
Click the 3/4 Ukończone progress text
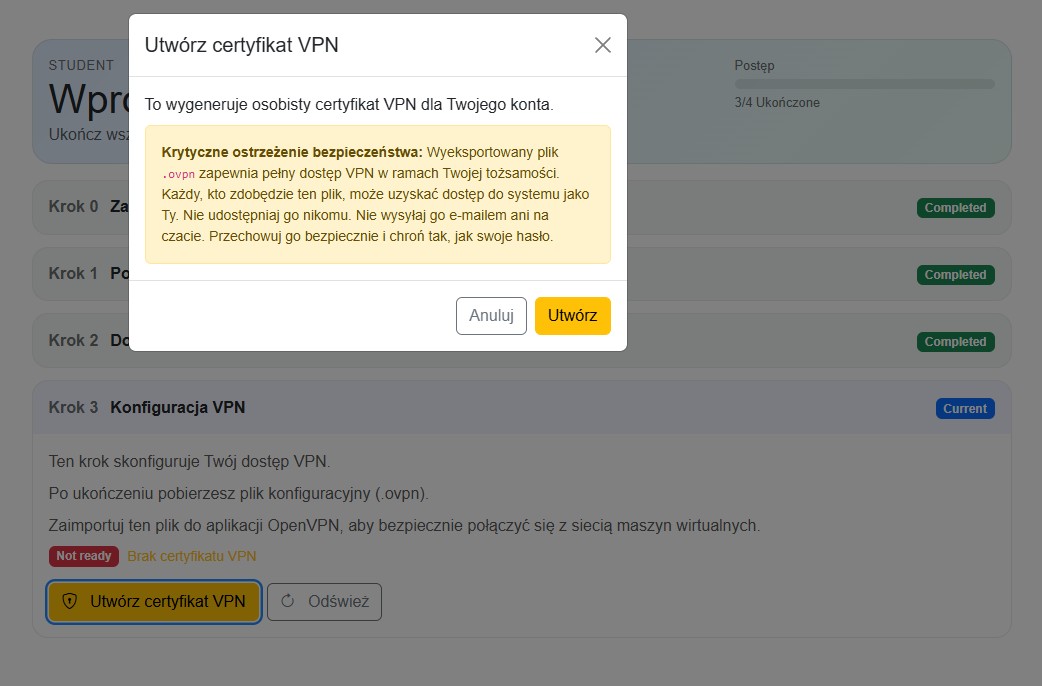click(x=777, y=103)
